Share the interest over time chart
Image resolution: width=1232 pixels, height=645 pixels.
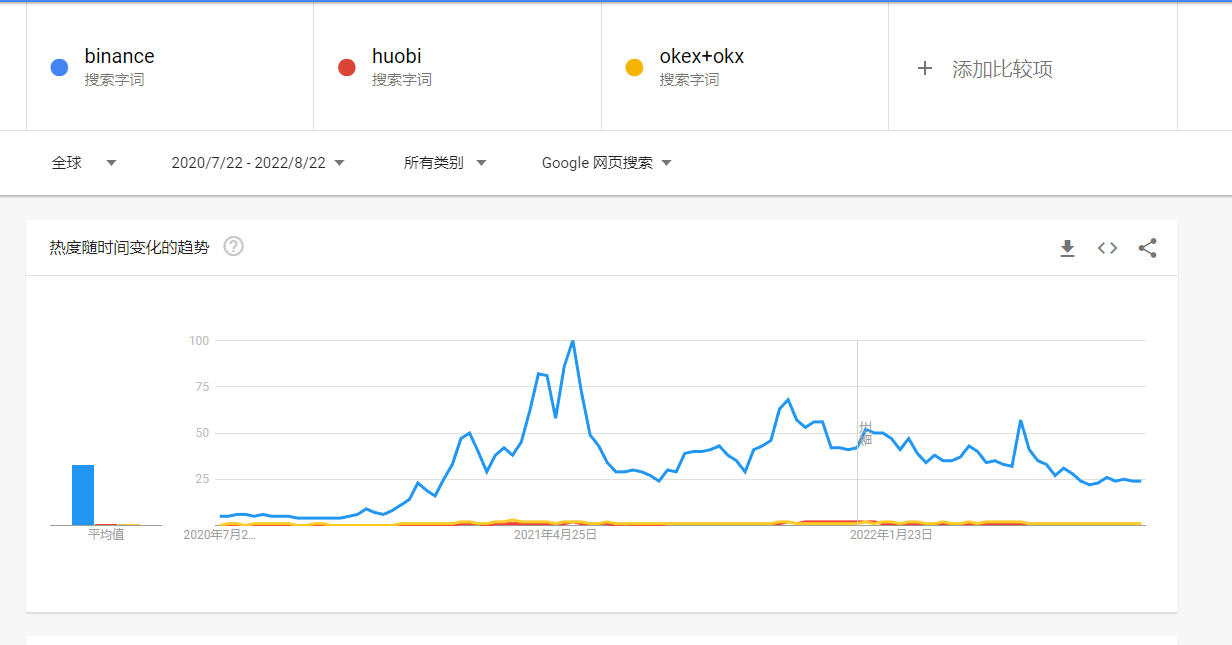(1147, 248)
